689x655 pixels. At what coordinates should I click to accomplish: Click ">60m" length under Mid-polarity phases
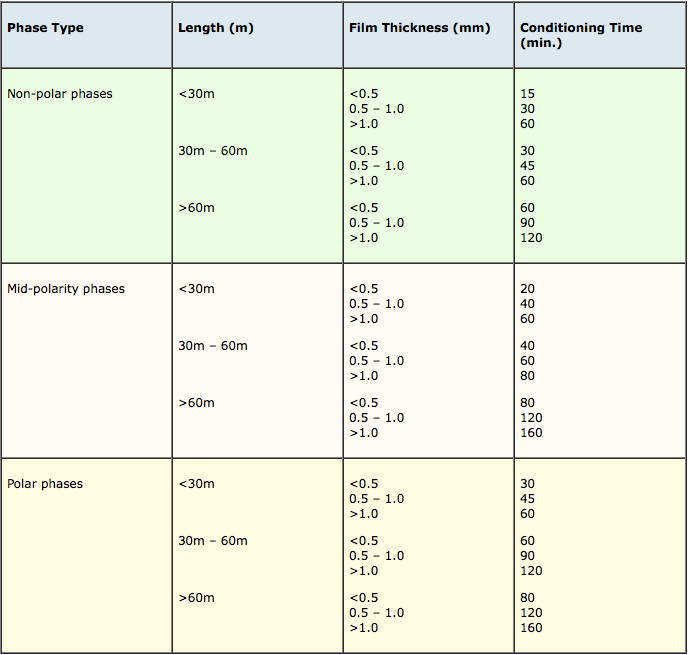[196, 403]
